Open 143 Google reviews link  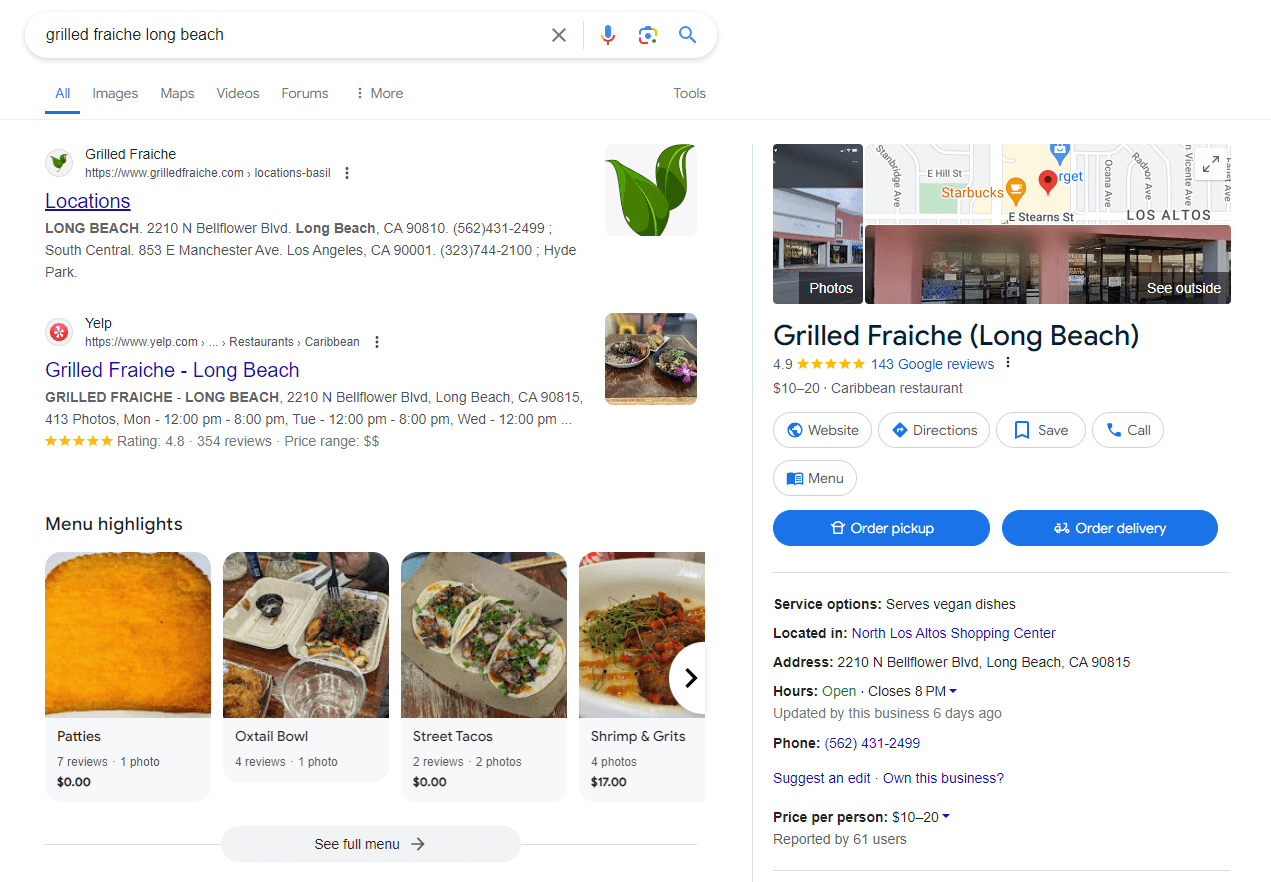point(932,364)
